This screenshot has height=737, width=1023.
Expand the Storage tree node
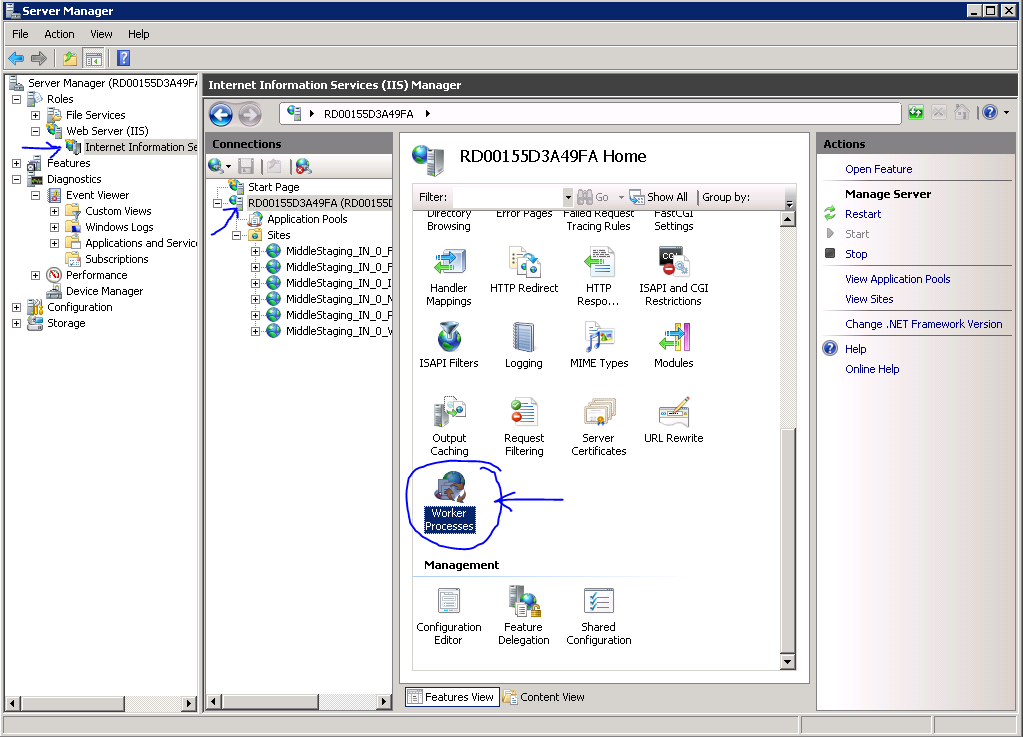(17, 323)
